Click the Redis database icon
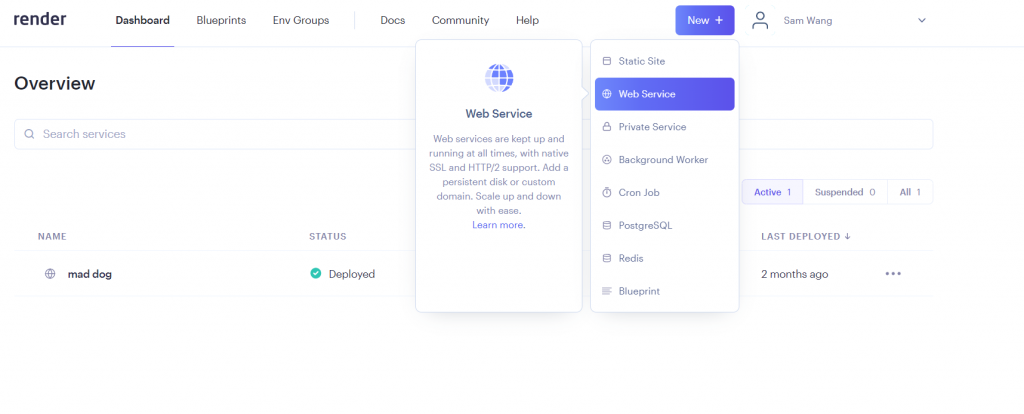The height and width of the screenshot is (414, 1024). [607, 258]
